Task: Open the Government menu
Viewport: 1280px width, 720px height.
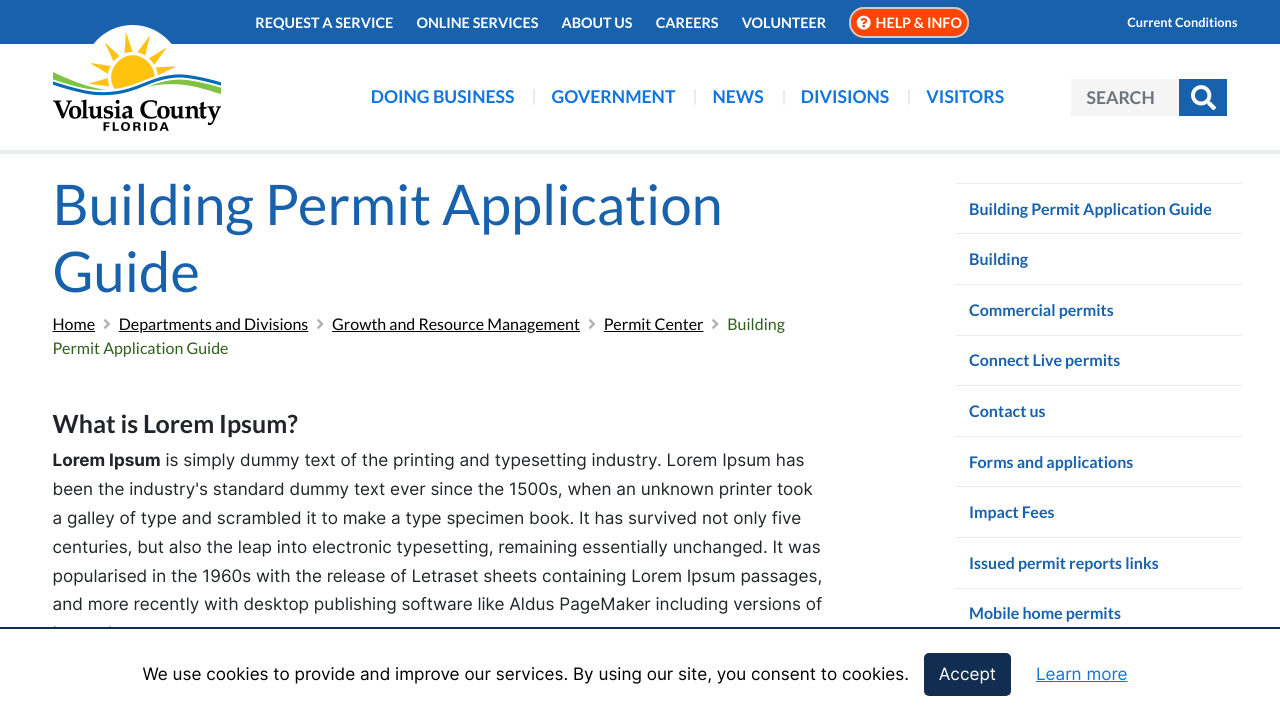Action: click(x=613, y=97)
